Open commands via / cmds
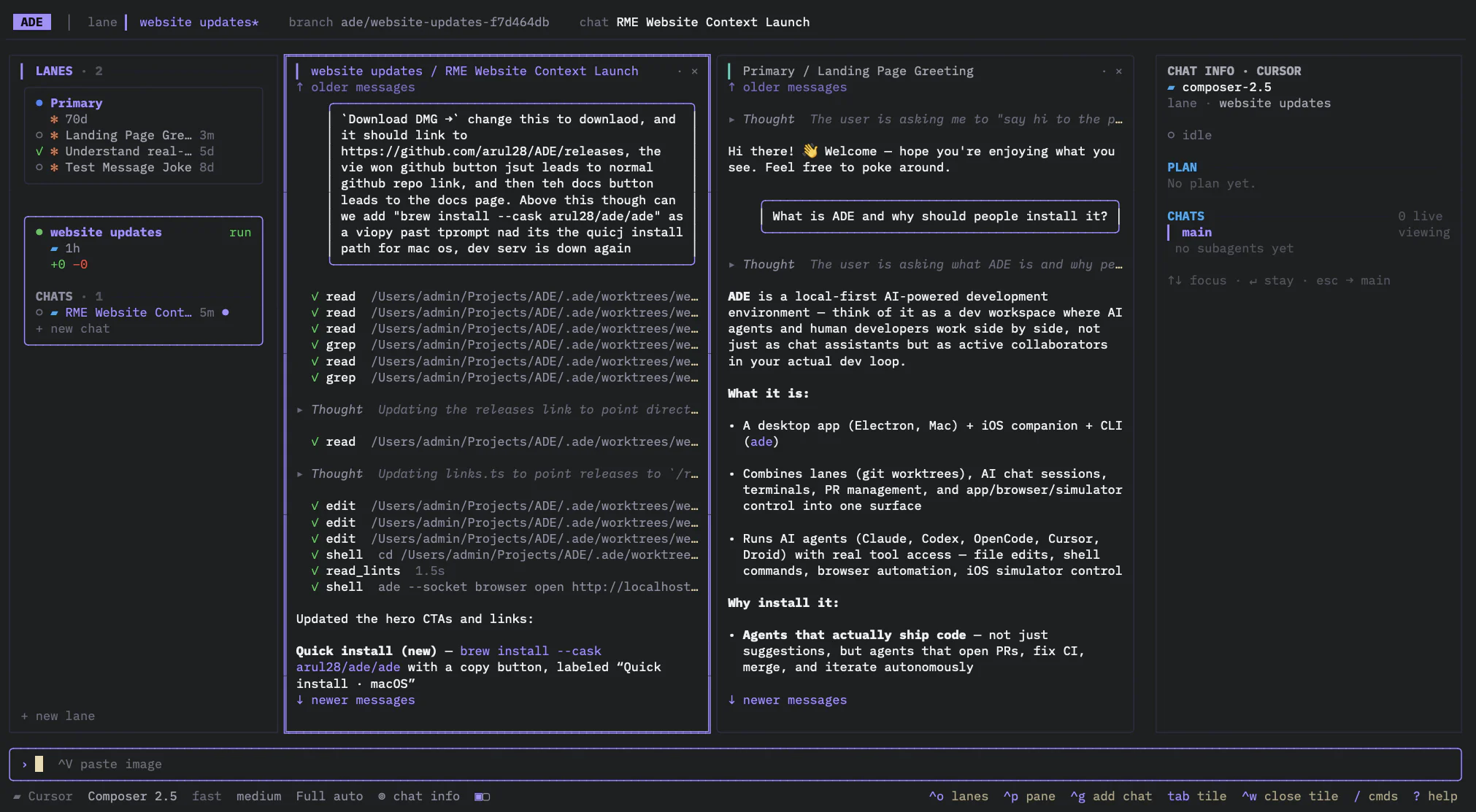The height and width of the screenshot is (812, 1476). click(1376, 796)
